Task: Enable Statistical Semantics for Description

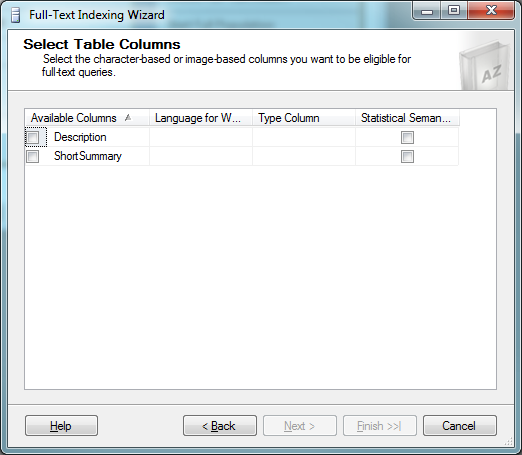Action: click(407, 137)
